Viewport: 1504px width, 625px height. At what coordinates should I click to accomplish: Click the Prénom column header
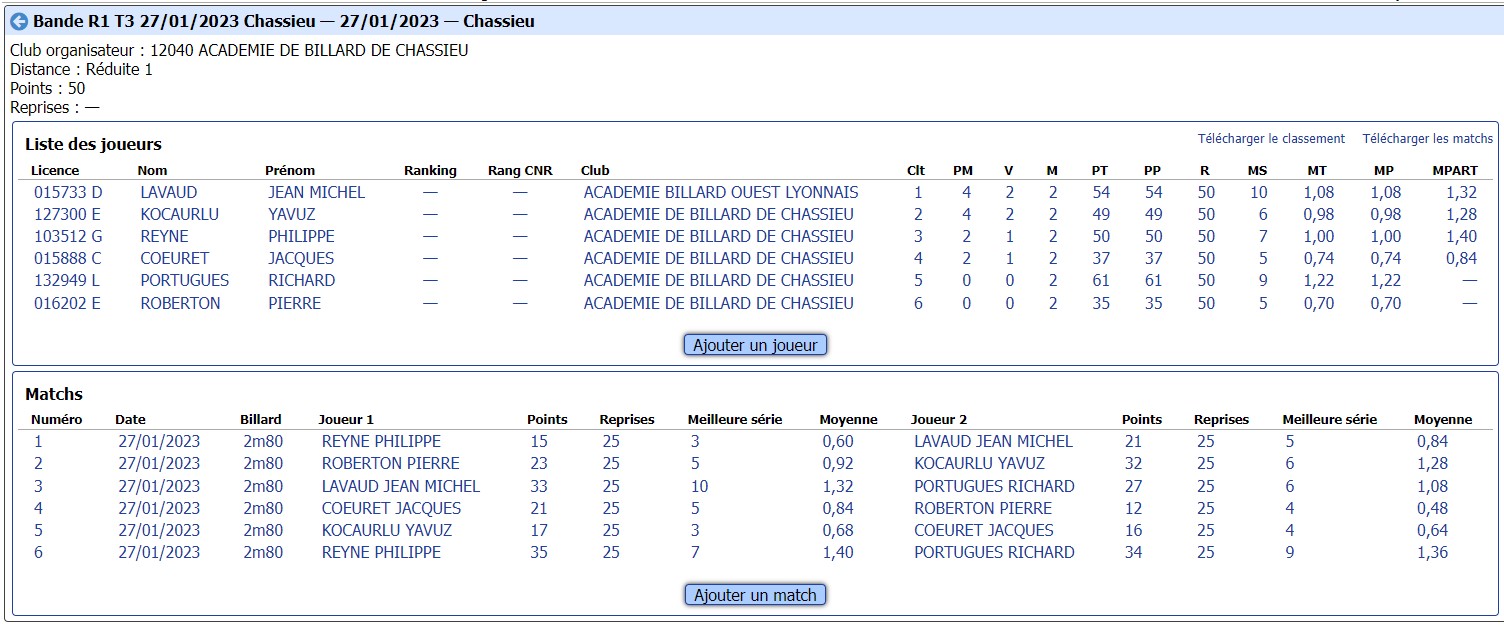(290, 170)
